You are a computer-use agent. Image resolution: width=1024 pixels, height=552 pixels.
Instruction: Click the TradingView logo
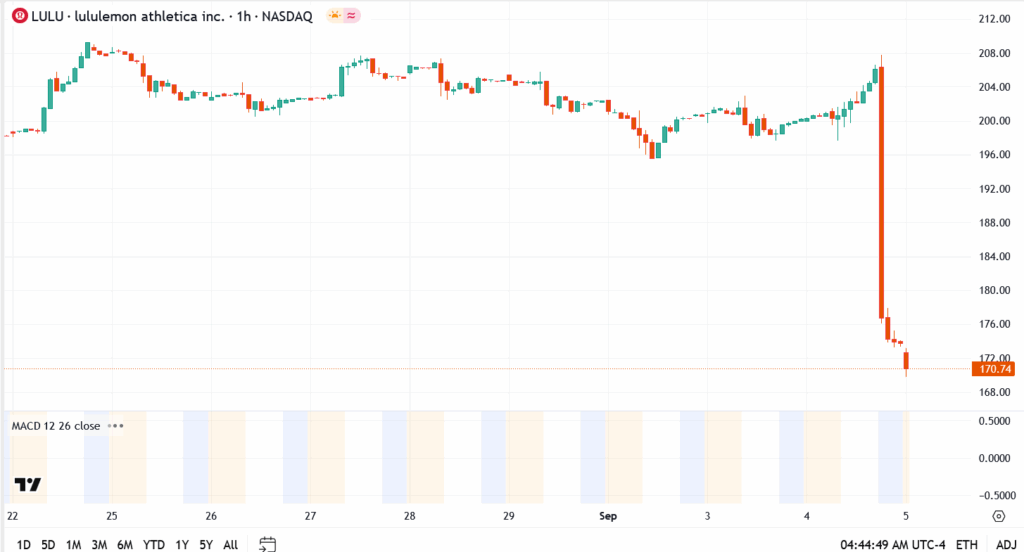(x=28, y=485)
